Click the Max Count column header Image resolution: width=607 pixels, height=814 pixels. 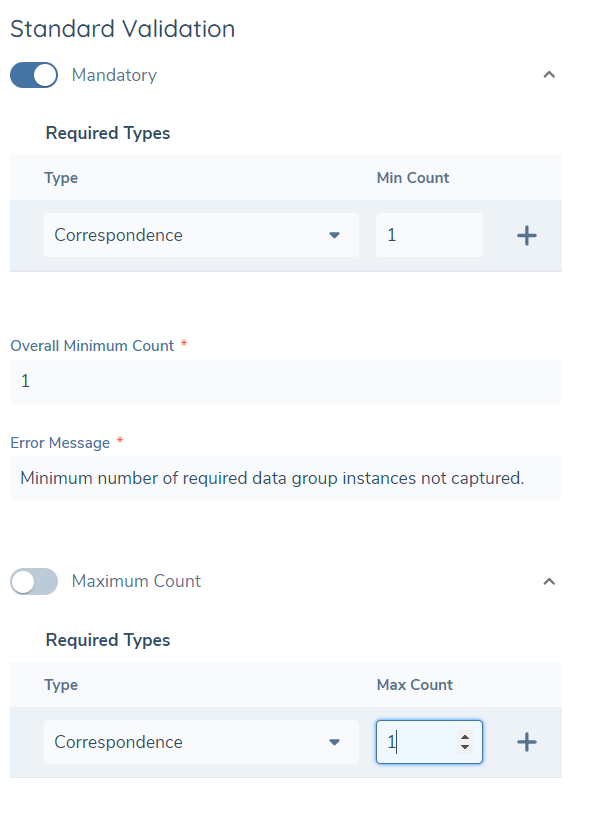(x=414, y=685)
